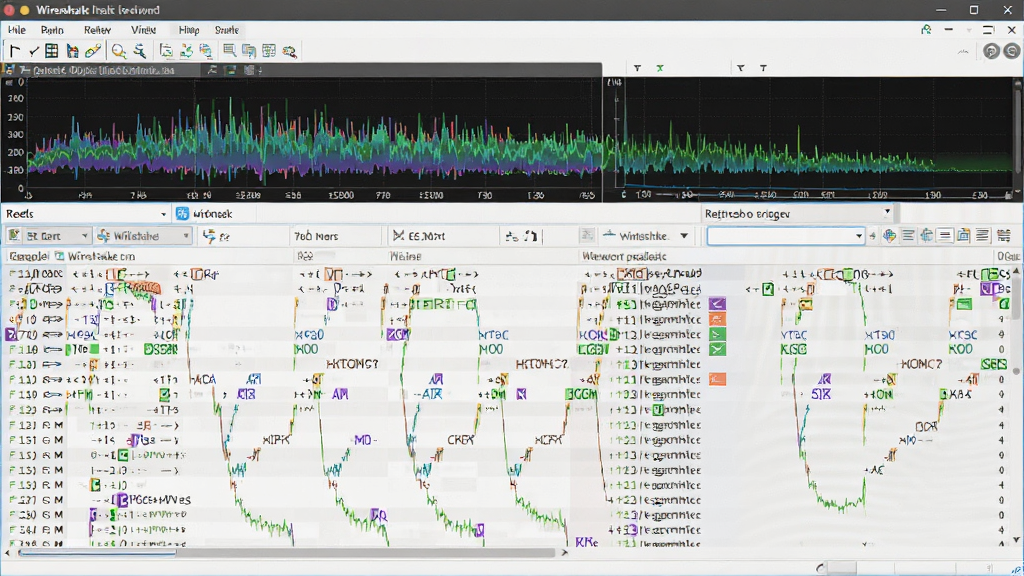Click the checkmark icon in the main toolbar
This screenshot has height=576, width=1024.
[x=33, y=51]
